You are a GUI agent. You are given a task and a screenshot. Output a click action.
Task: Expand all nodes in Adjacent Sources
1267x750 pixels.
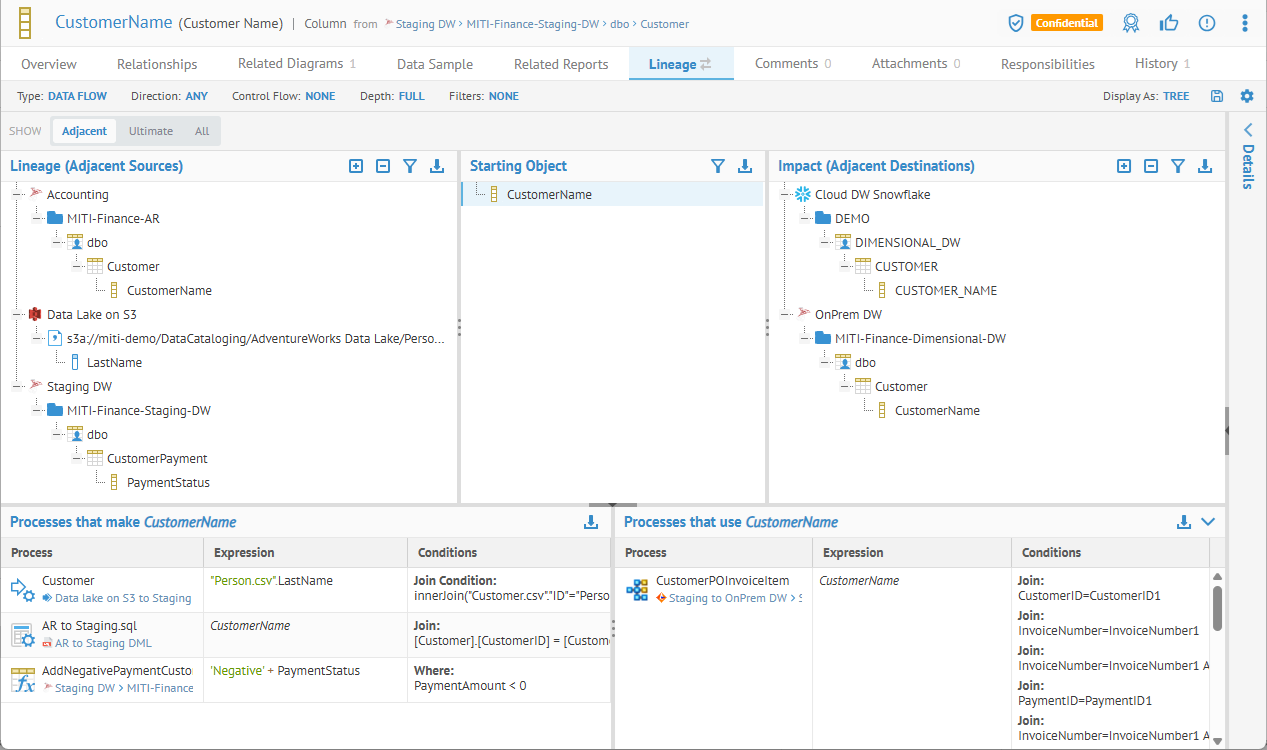click(356, 166)
